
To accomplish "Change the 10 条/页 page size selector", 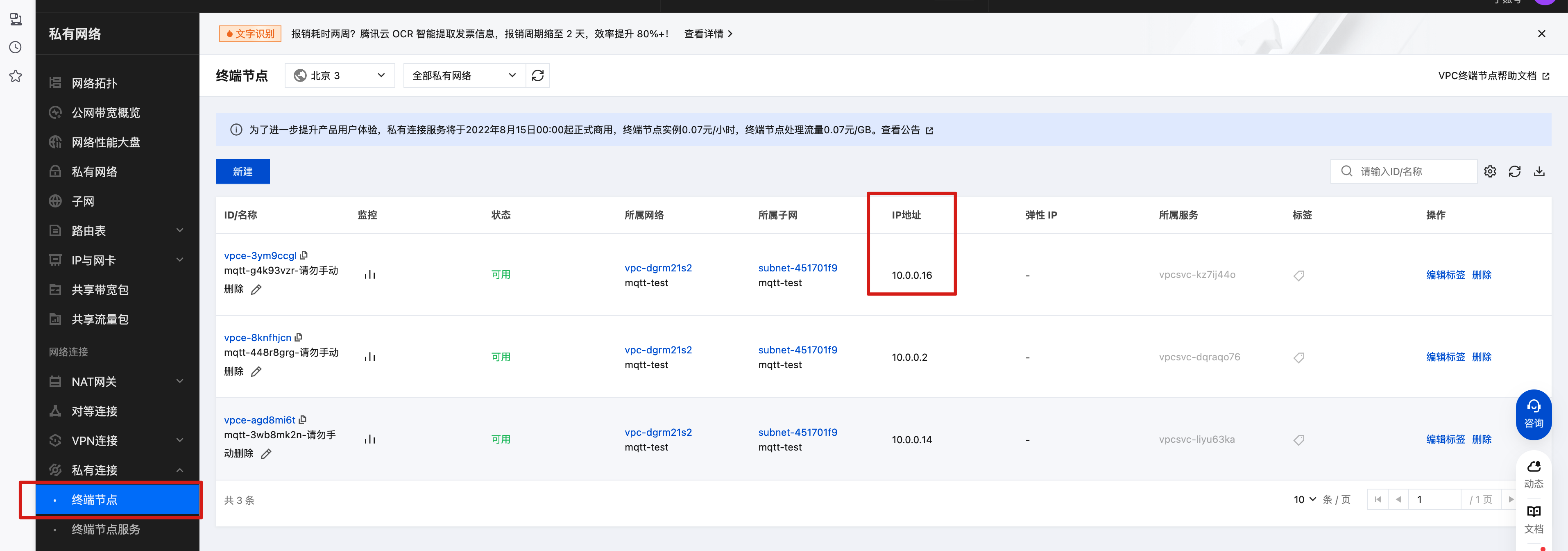I will pyautogui.click(x=1305, y=500).
